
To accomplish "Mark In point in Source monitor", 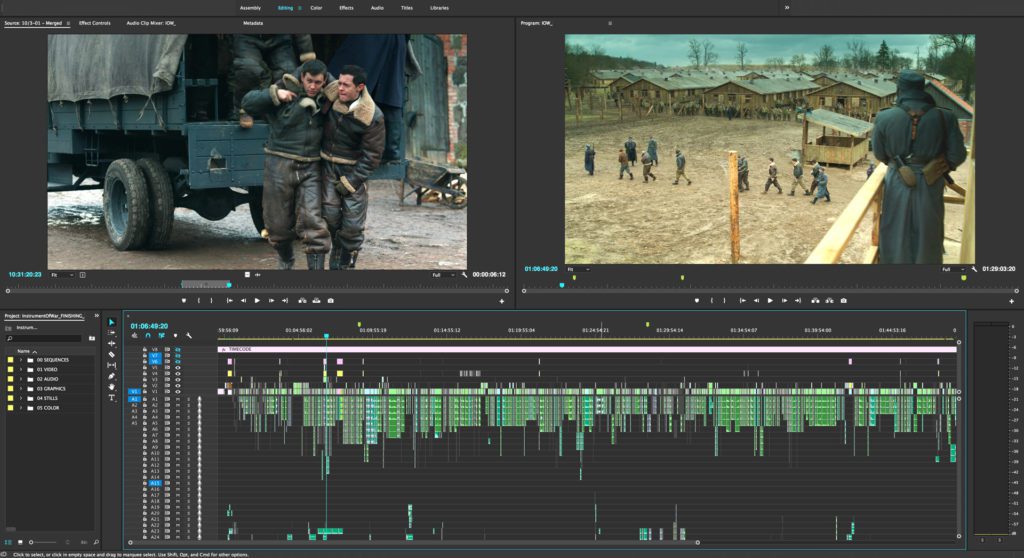I will 199,301.
